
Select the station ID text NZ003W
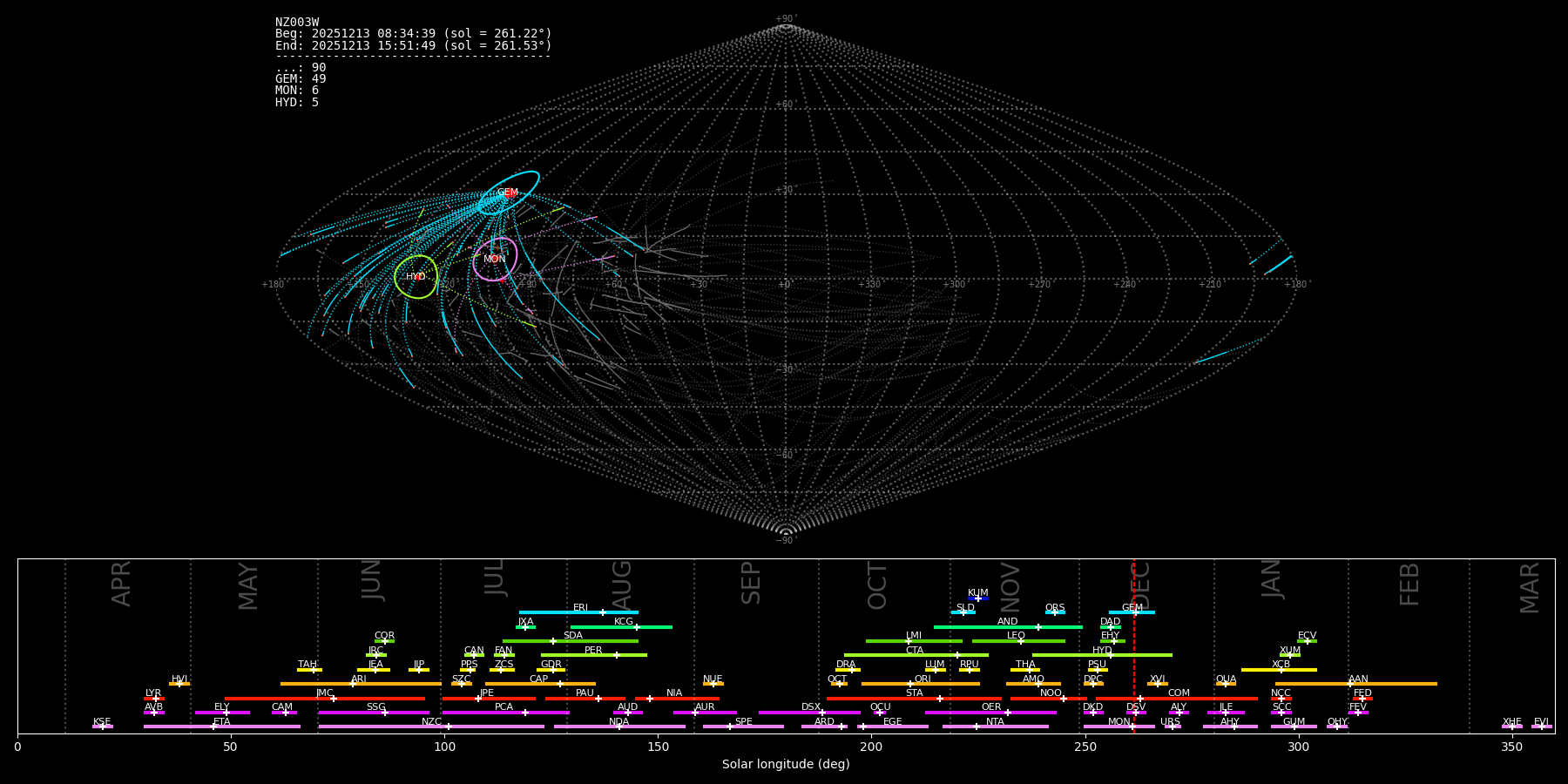297,23
